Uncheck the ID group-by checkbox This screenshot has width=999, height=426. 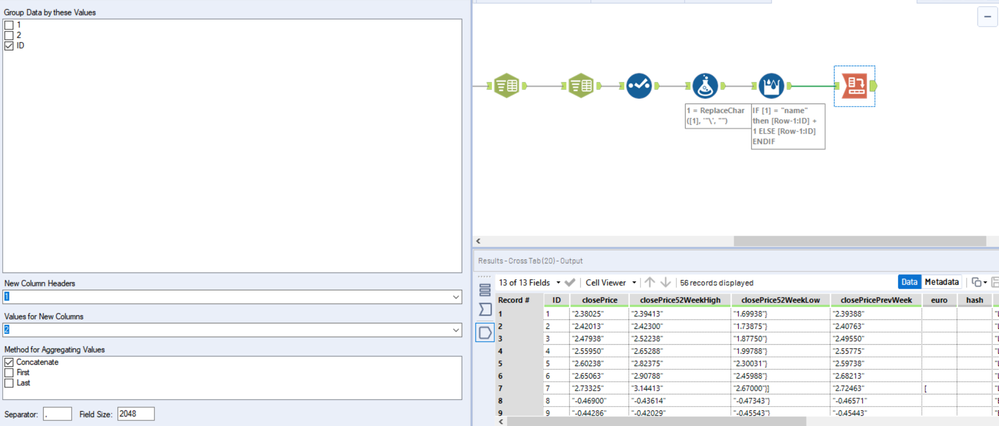tap(9, 46)
